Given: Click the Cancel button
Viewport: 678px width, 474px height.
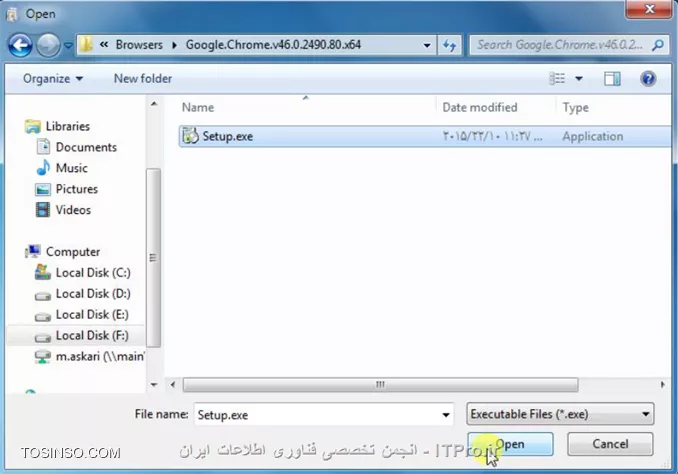Looking at the screenshot, I should tap(610, 444).
